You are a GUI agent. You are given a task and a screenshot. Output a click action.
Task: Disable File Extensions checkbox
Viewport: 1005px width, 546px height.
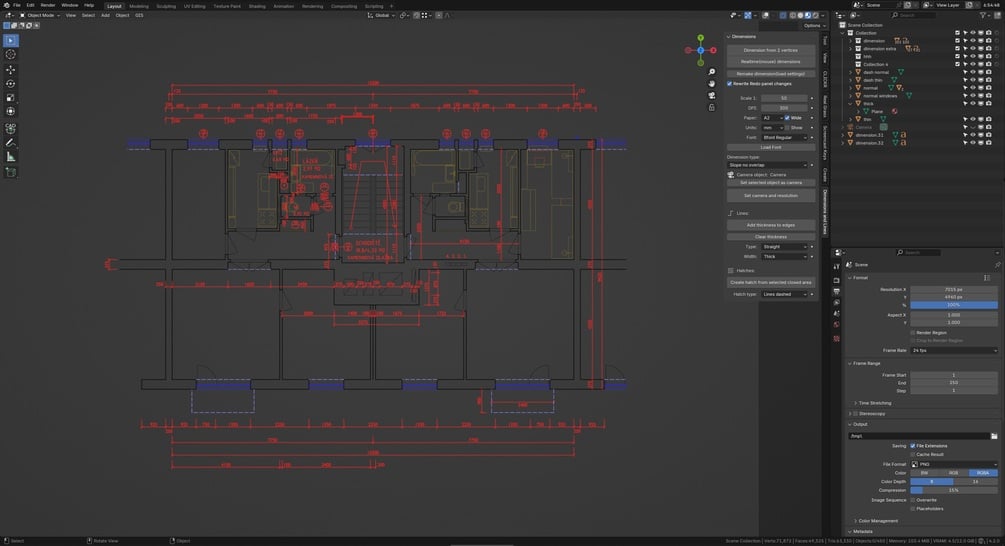[913, 445]
